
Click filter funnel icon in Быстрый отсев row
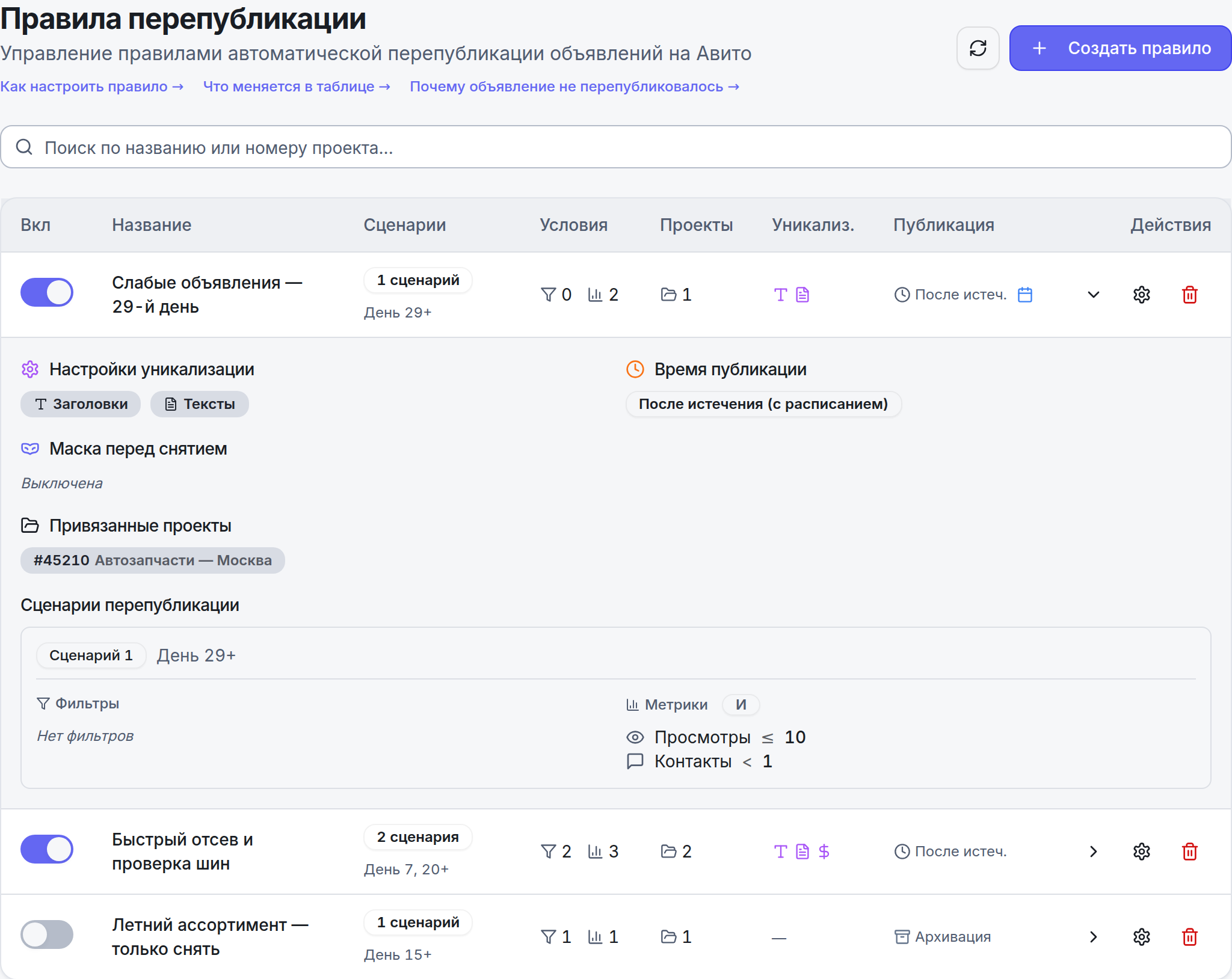coord(548,852)
